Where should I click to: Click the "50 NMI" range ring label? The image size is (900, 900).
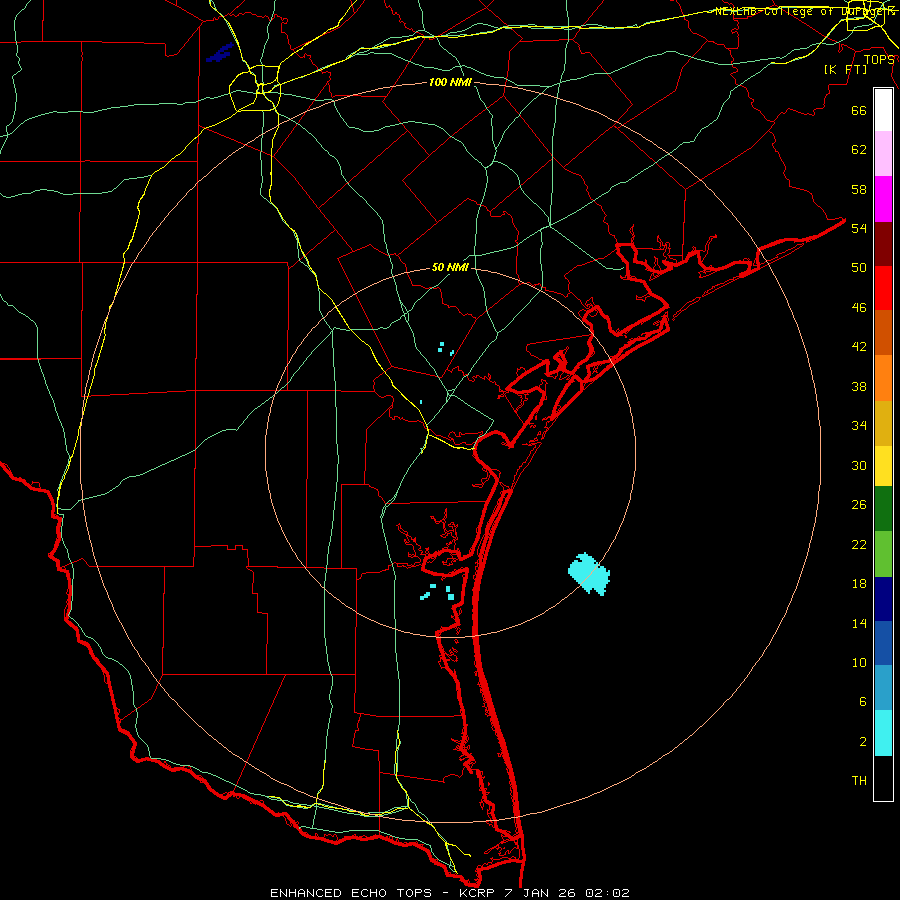(450, 267)
